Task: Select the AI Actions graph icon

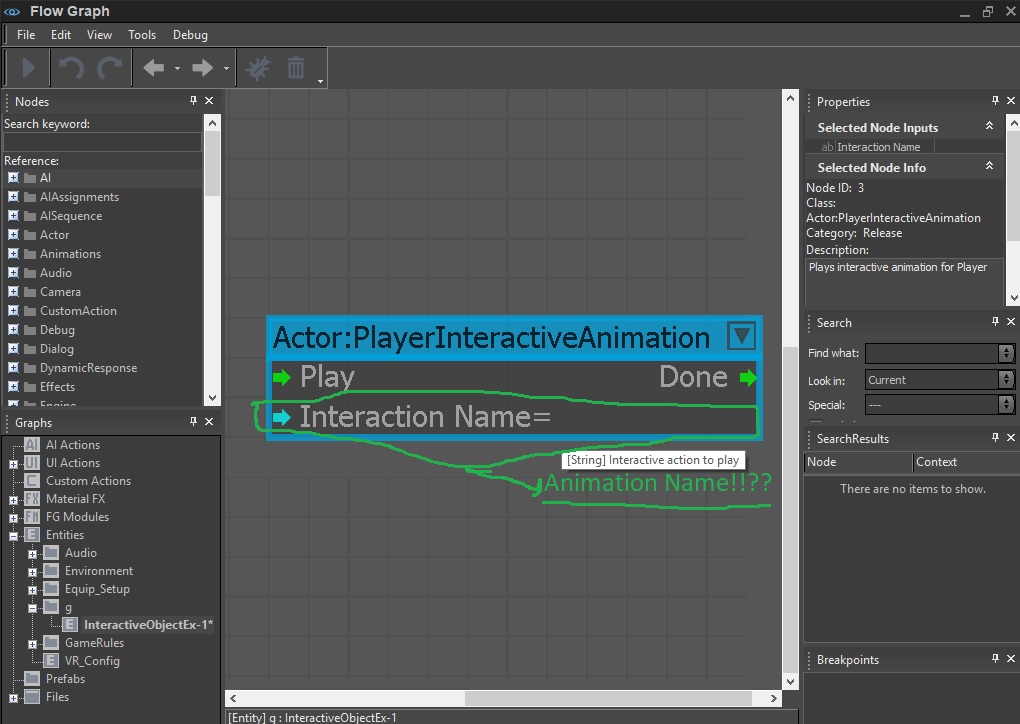Action: (32, 444)
